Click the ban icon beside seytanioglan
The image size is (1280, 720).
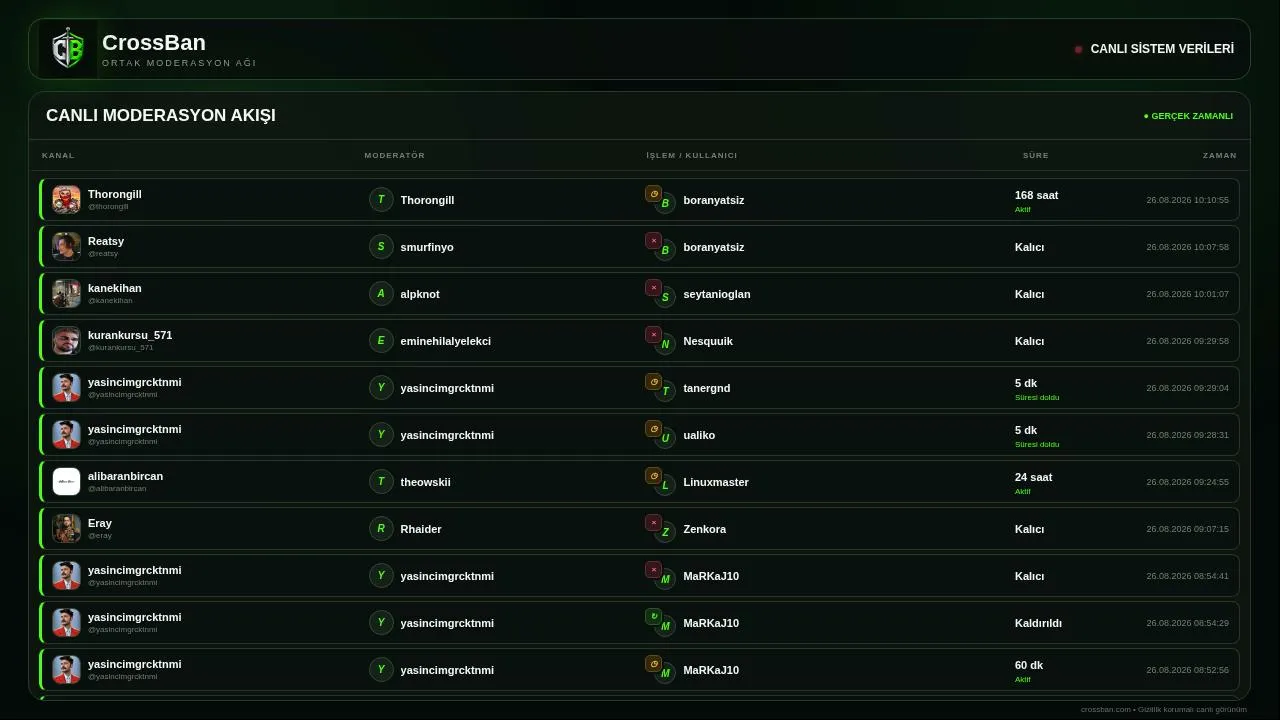[653, 287]
